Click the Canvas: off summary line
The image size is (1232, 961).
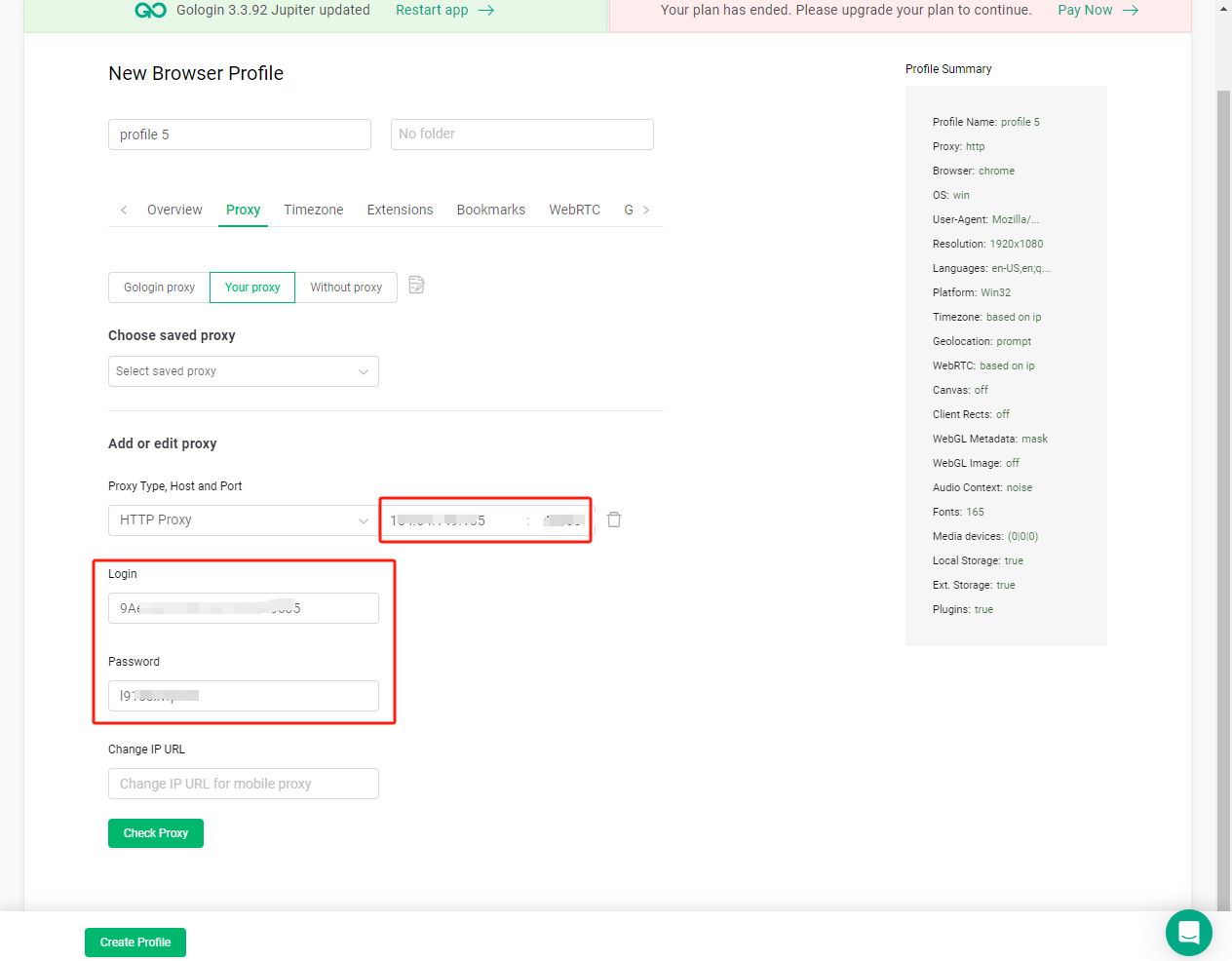pyautogui.click(x=961, y=390)
